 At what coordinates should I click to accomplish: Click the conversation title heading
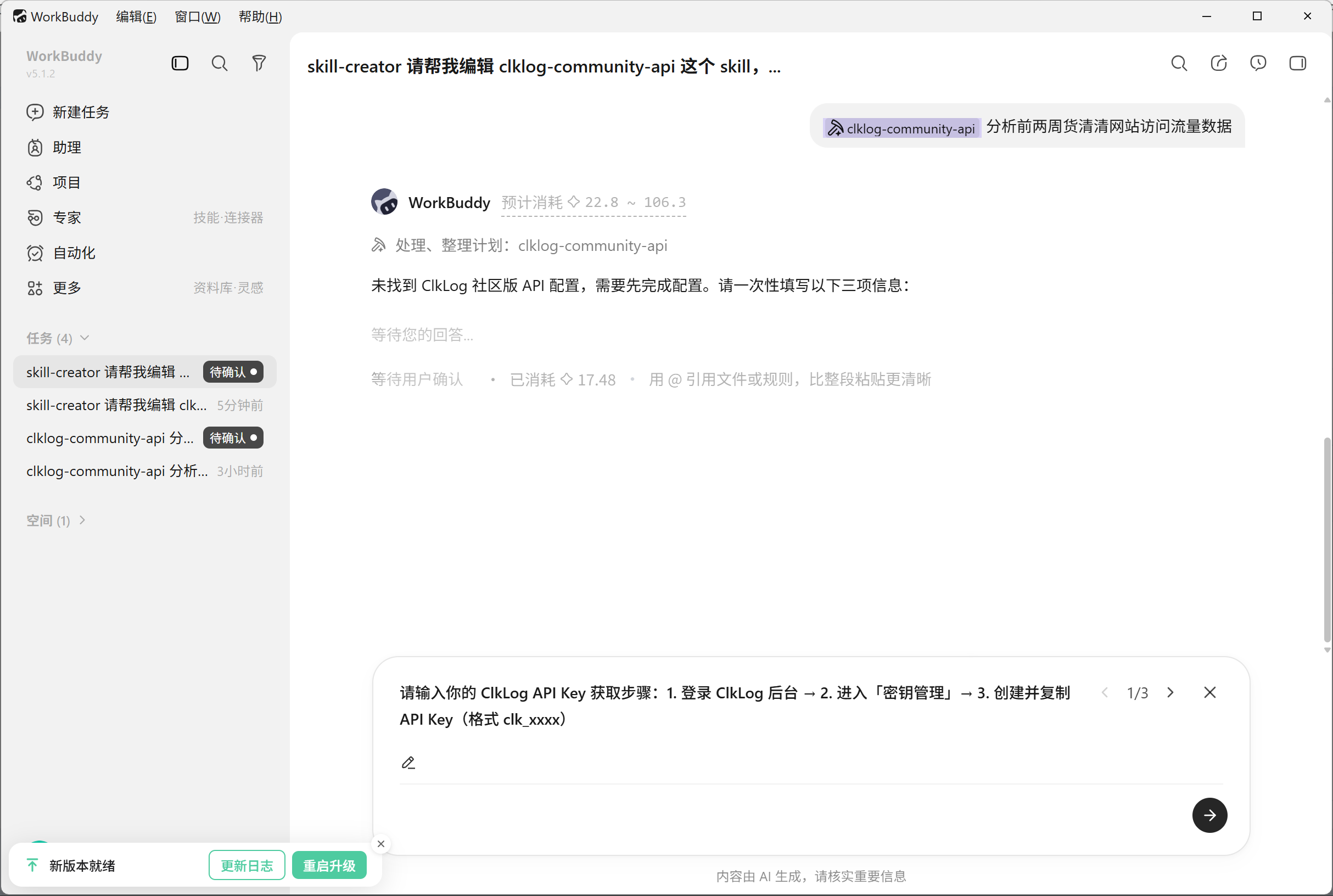pyautogui.click(x=544, y=66)
